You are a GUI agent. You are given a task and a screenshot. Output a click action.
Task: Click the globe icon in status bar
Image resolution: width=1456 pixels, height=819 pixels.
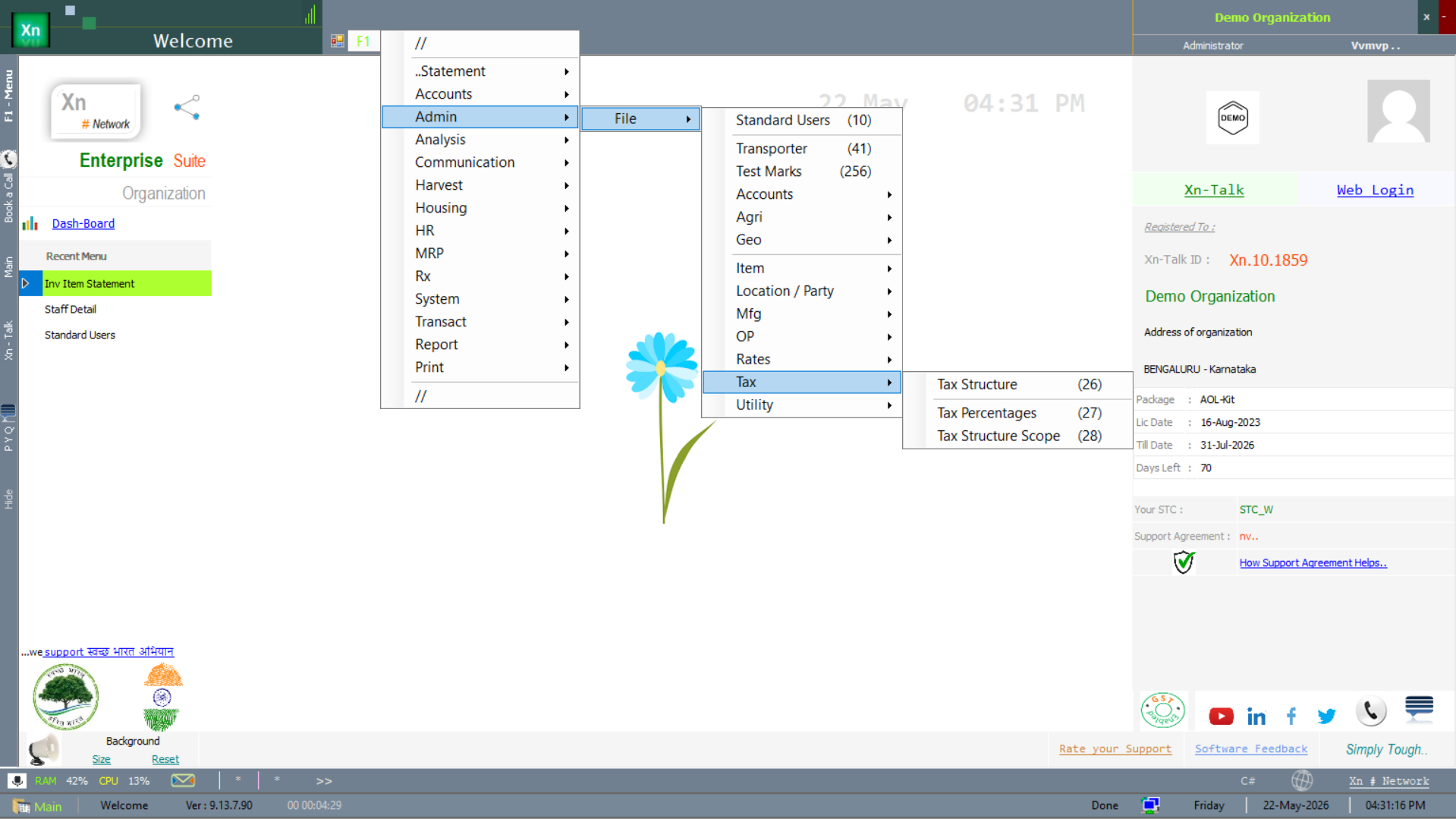tap(1302, 780)
